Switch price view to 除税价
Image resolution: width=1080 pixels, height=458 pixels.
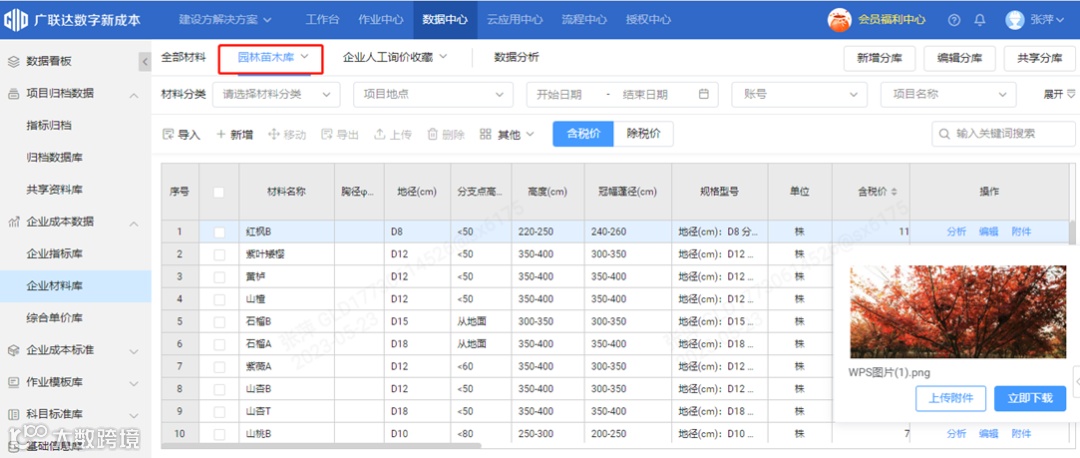[643, 134]
